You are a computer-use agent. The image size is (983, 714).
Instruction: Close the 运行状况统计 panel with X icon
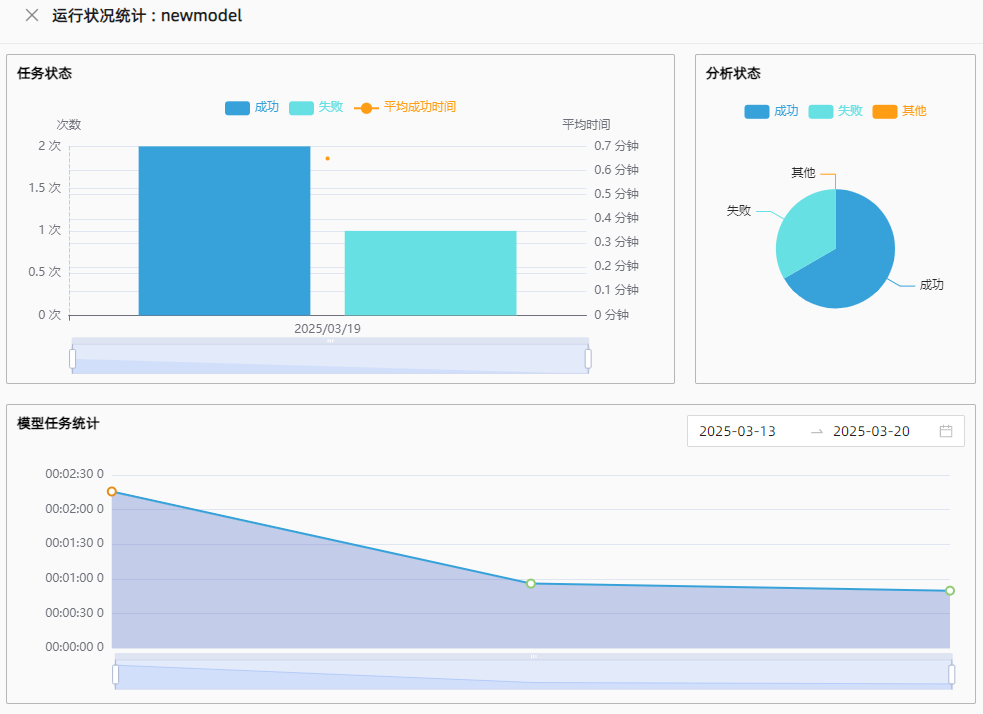tap(31, 16)
